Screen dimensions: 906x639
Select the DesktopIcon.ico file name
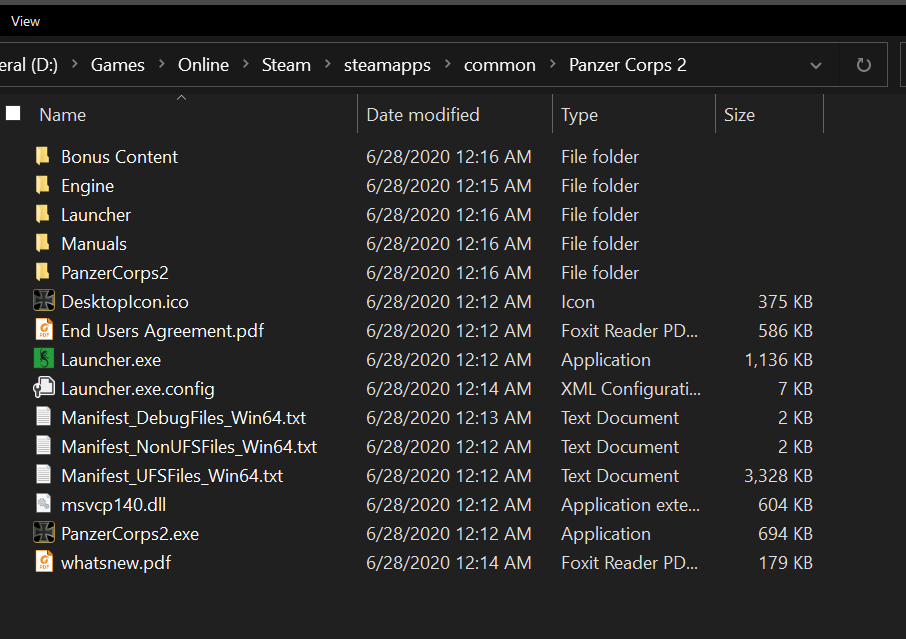point(125,302)
